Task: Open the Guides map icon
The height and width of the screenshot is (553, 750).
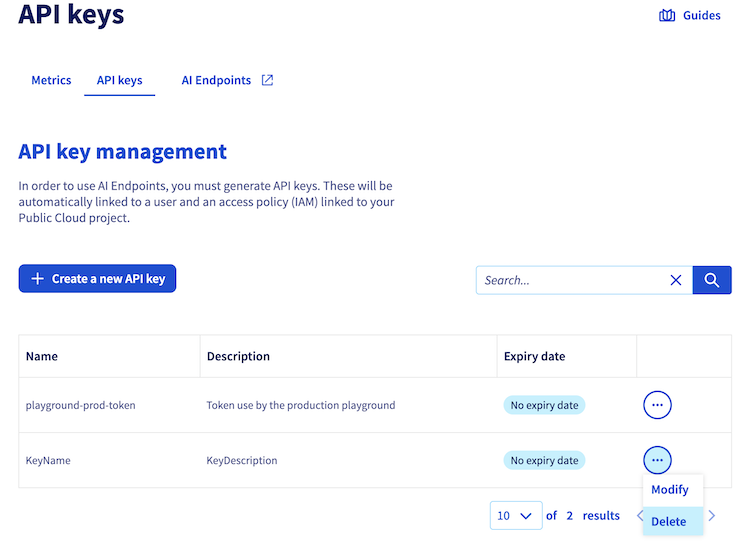Action: 667,15
